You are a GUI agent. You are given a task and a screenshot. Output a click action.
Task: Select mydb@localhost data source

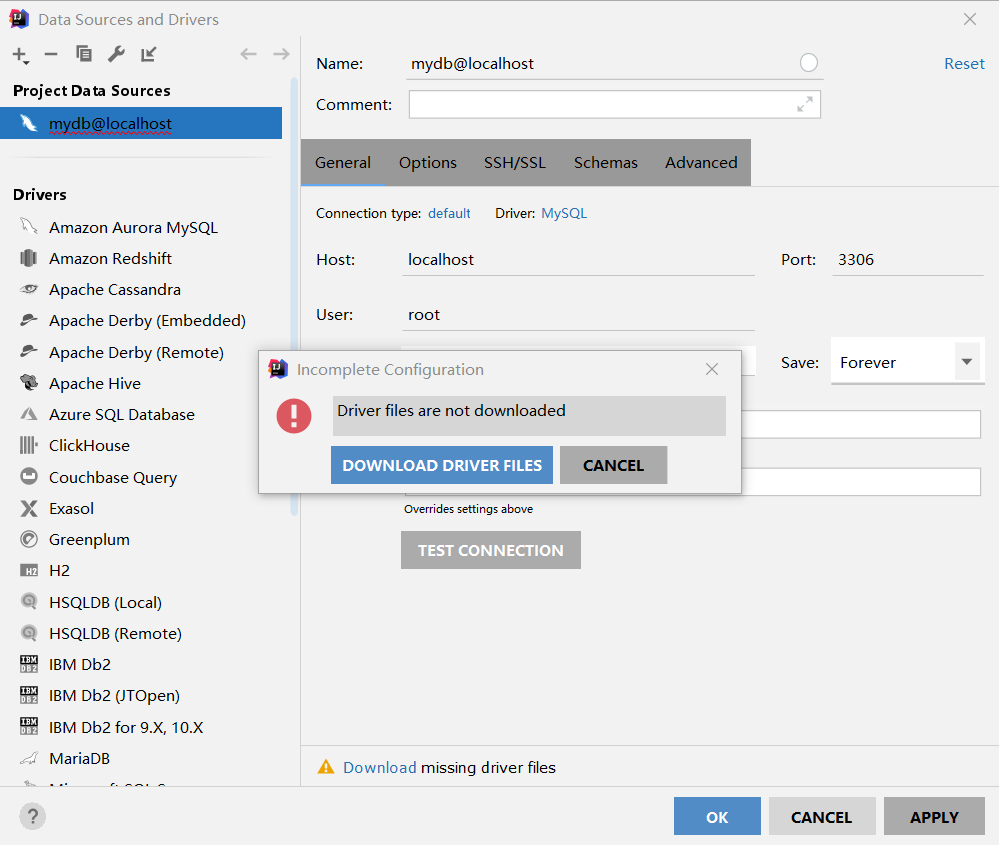(x=141, y=123)
